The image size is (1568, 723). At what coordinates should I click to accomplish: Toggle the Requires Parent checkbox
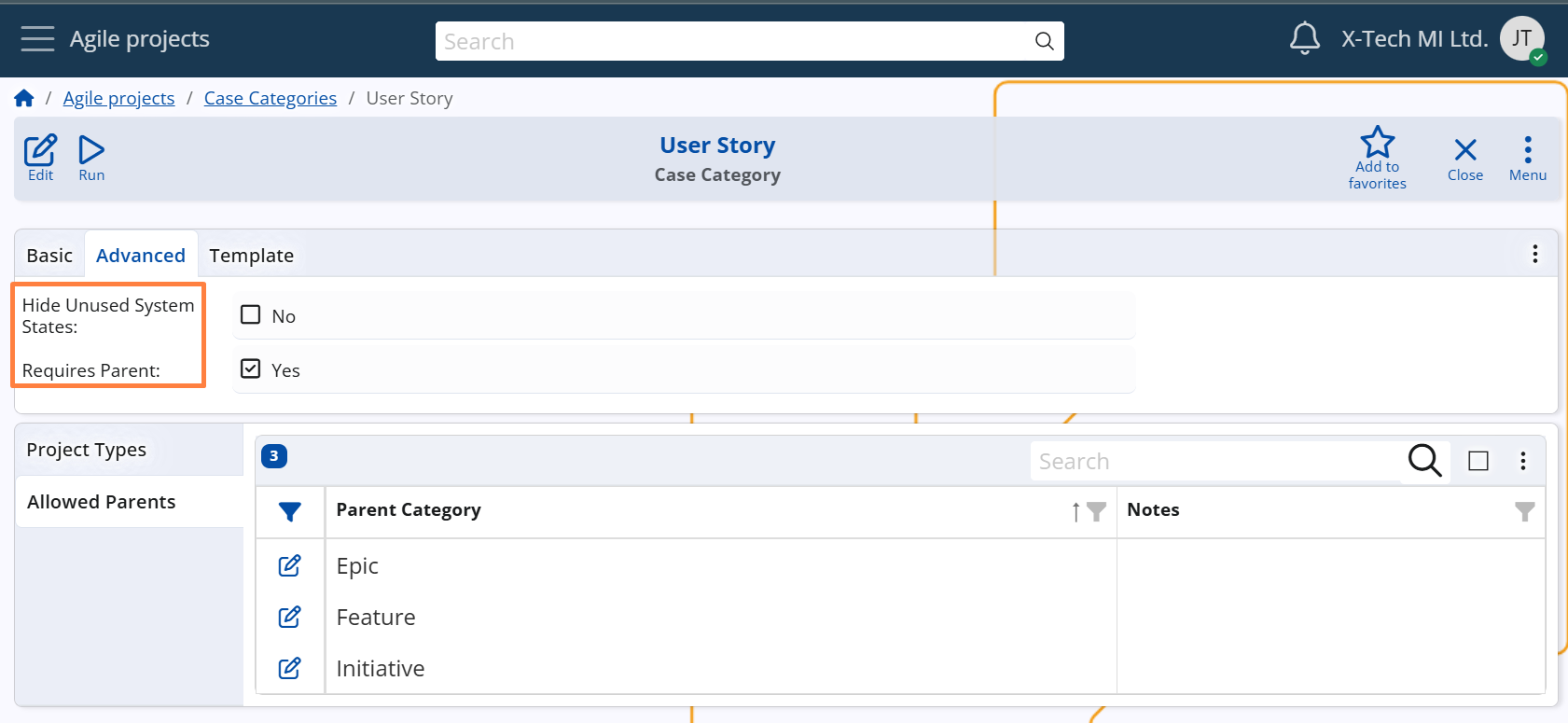click(251, 368)
